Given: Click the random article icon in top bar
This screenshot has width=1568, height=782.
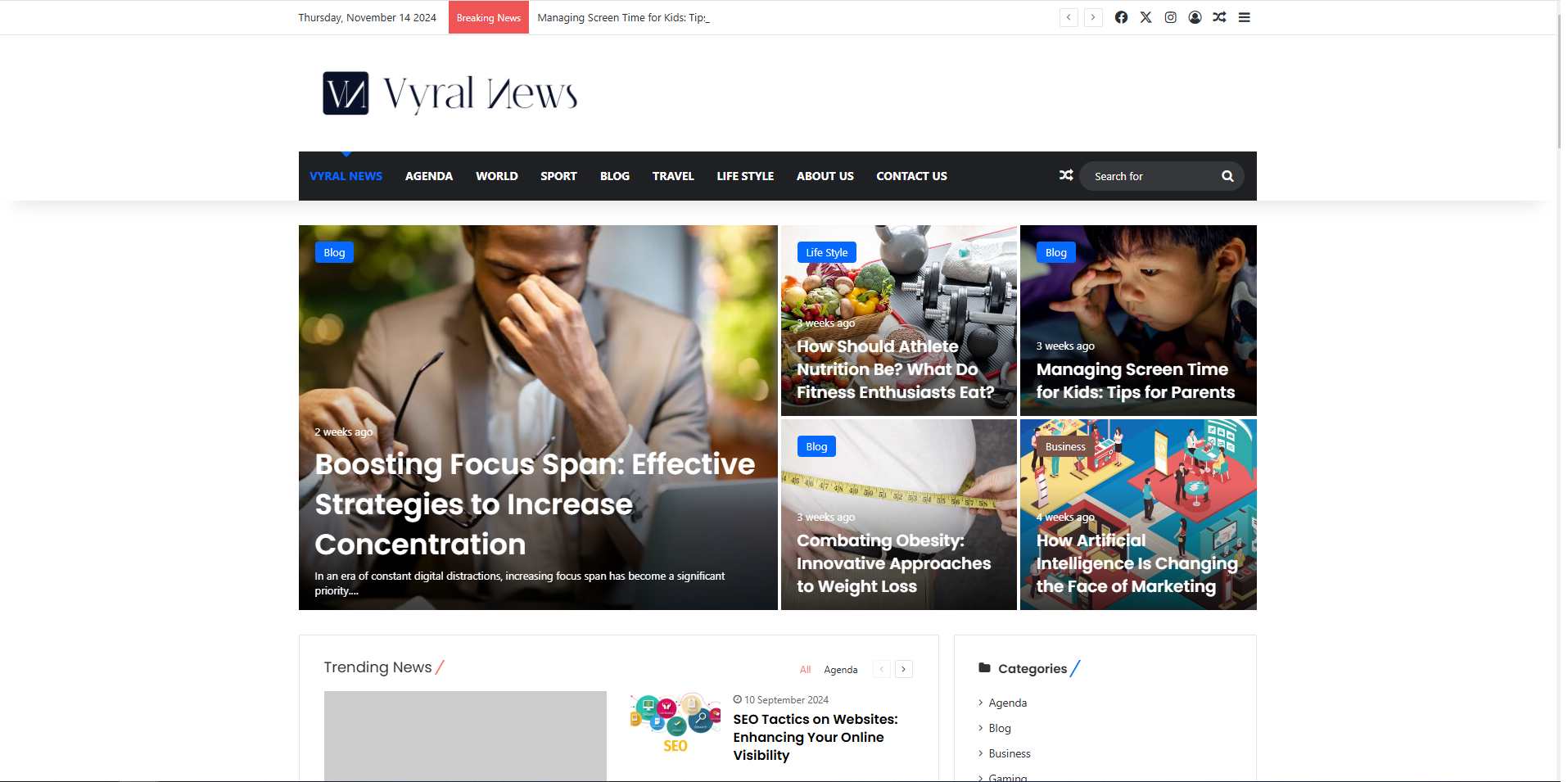Looking at the screenshot, I should (x=1219, y=17).
